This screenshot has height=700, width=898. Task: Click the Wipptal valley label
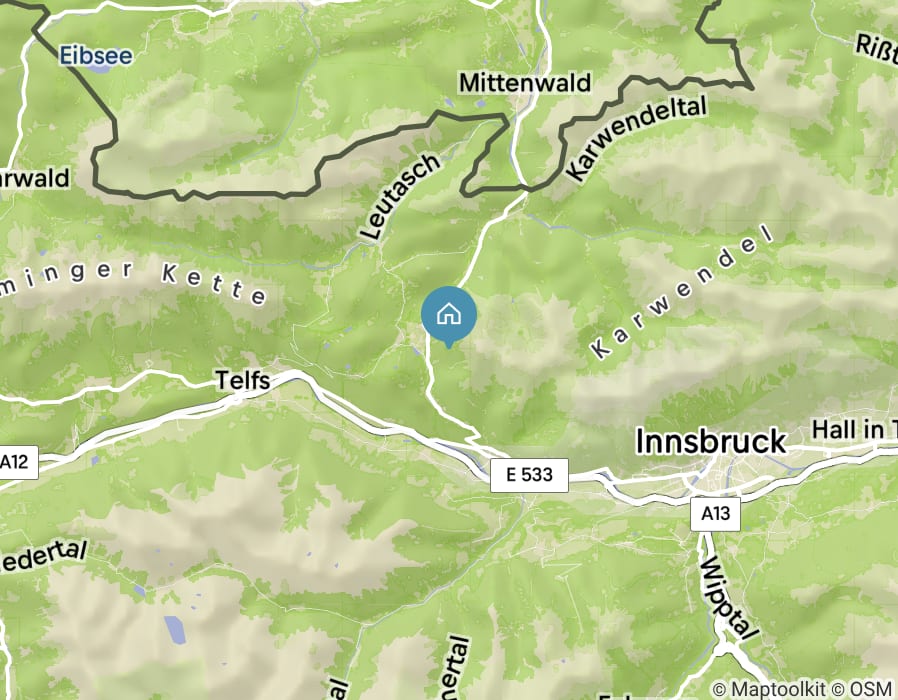[x=727, y=598]
